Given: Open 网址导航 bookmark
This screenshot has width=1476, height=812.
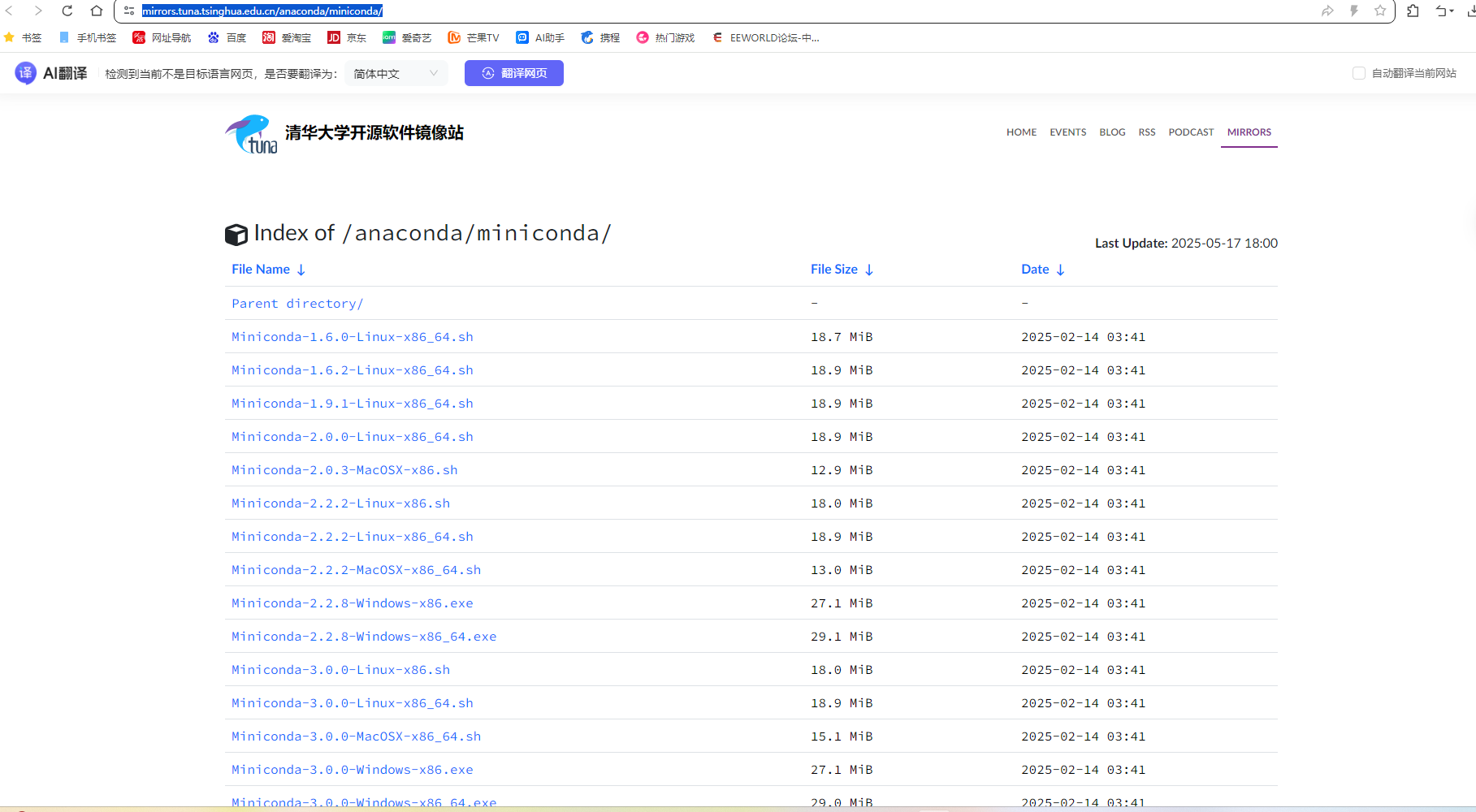Looking at the screenshot, I should tap(162, 37).
